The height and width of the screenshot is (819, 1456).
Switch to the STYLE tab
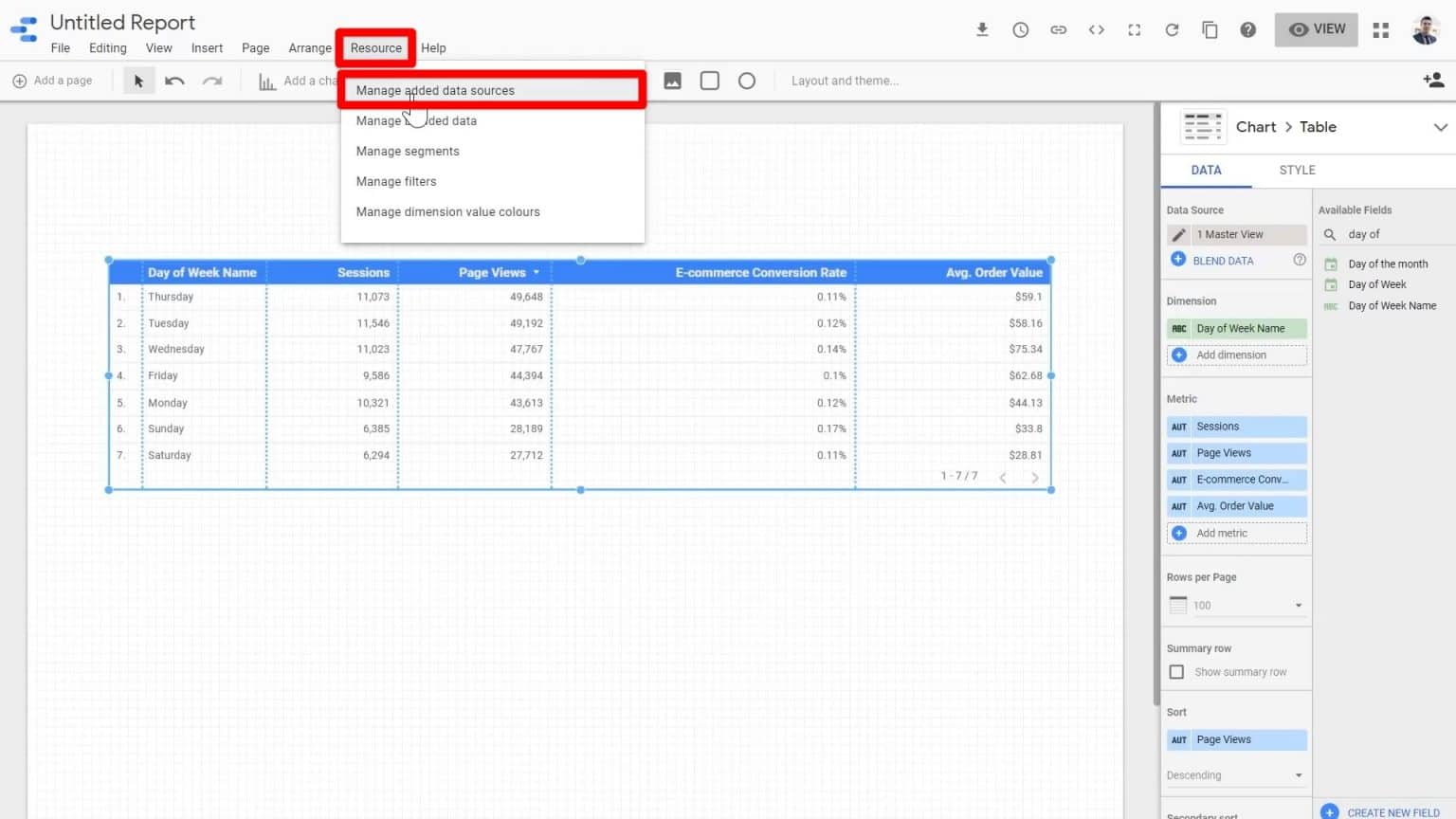point(1296,170)
